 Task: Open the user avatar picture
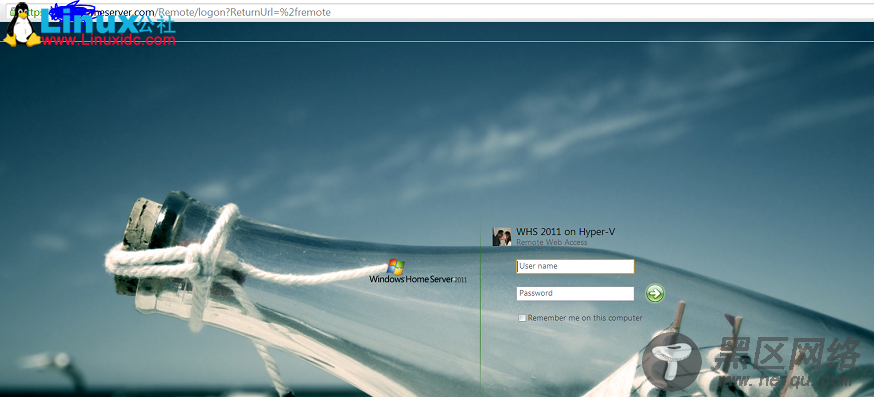coord(502,236)
